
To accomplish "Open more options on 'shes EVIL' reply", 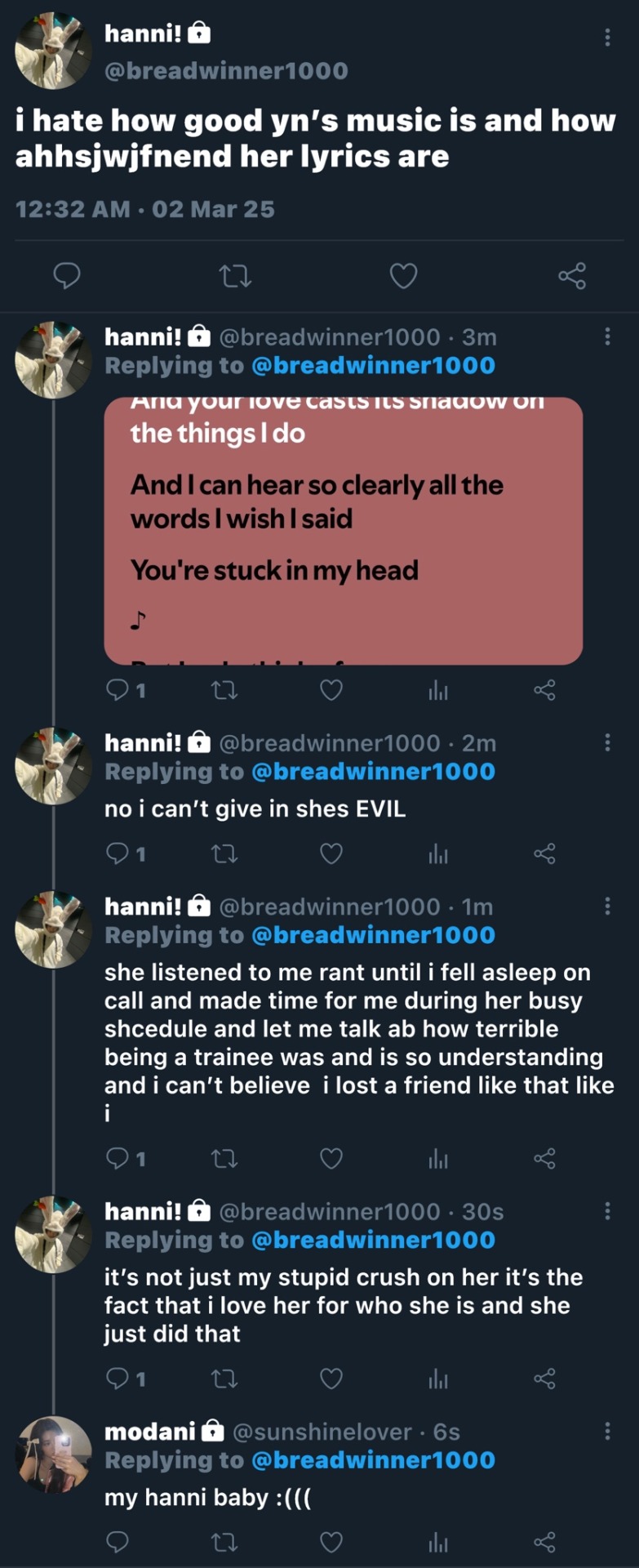I will click(x=607, y=742).
